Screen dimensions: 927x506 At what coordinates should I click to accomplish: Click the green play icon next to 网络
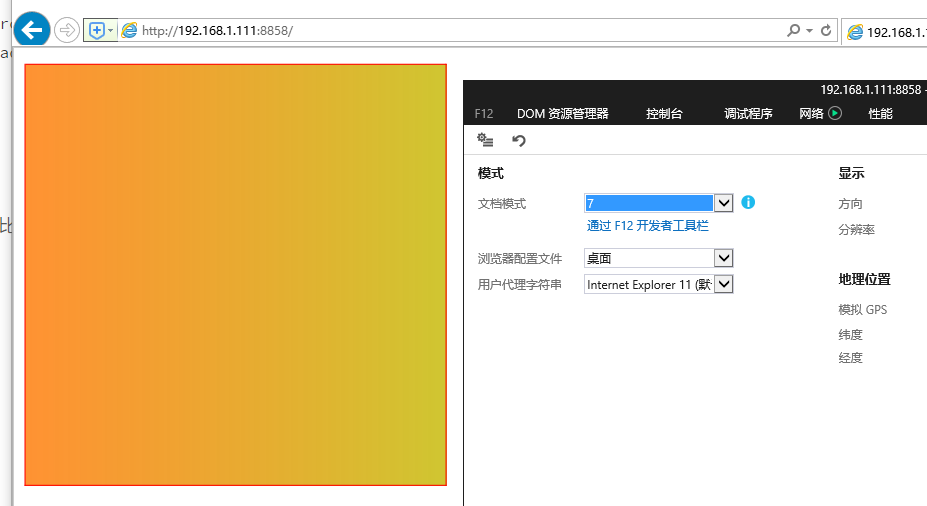(x=835, y=113)
